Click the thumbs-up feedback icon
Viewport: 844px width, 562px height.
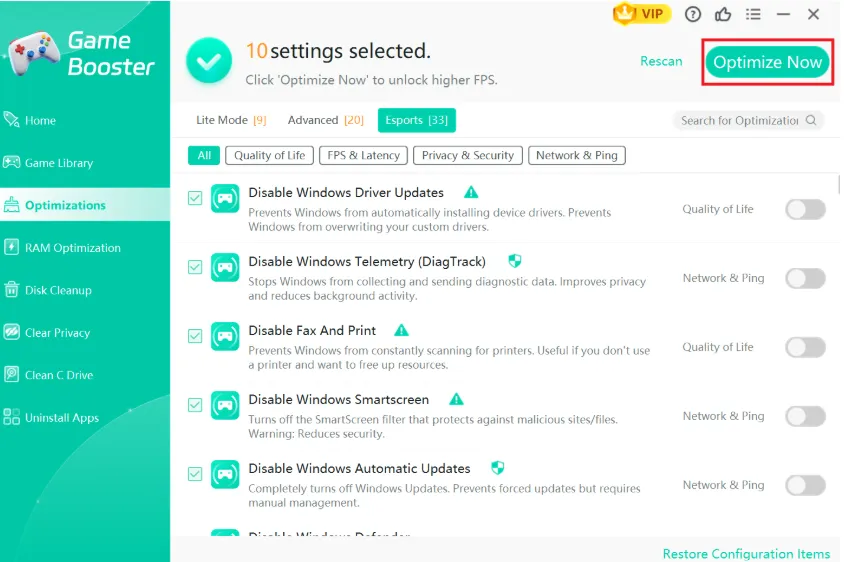[723, 14]
